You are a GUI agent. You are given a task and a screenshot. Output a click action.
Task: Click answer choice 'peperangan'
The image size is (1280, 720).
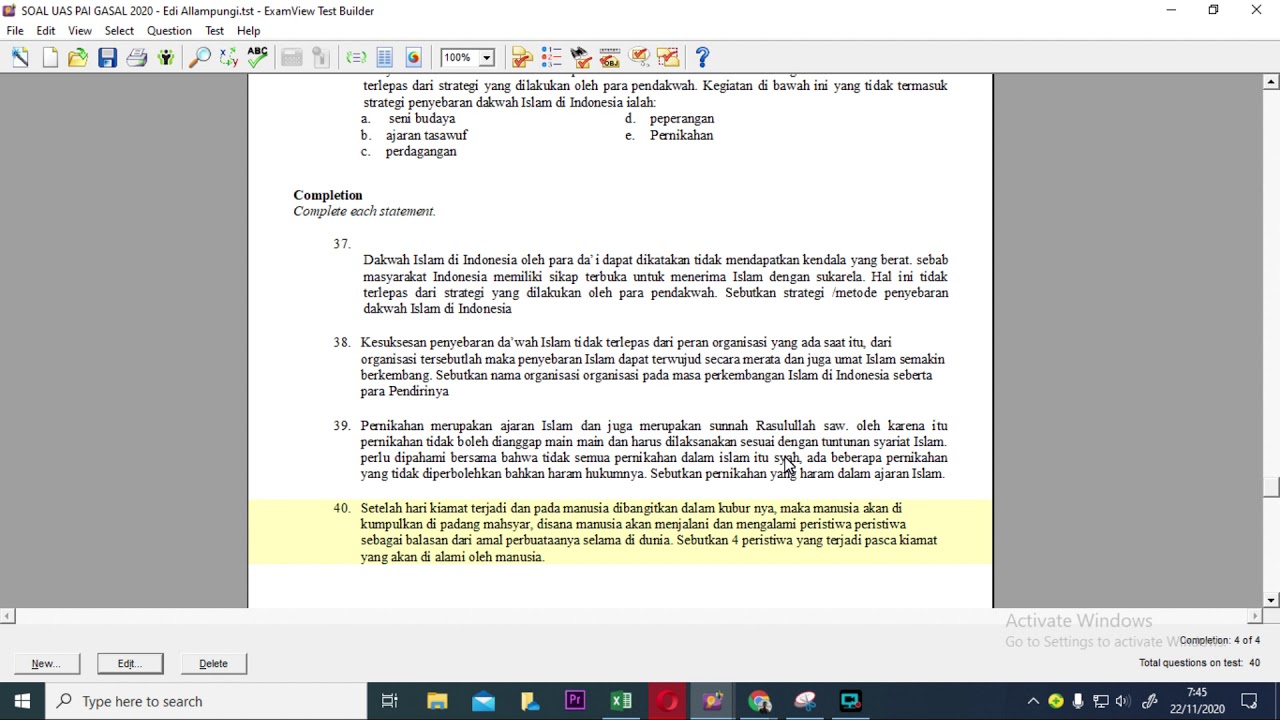[x=682, y=119]
